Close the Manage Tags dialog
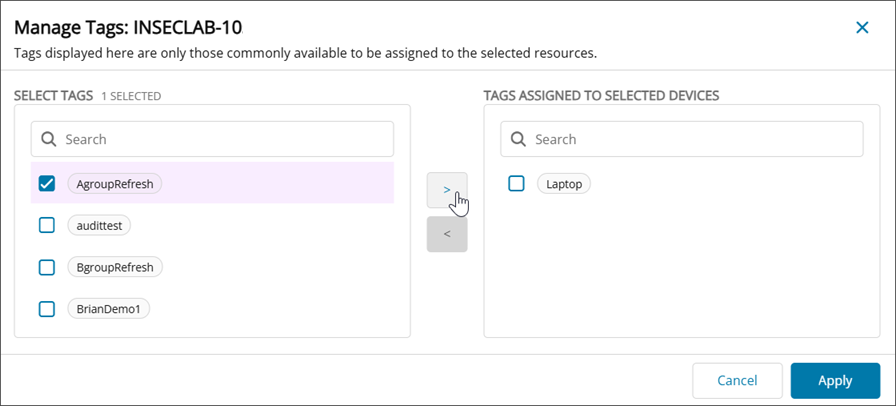This screenshot has width=896, height=406. coord(862,27)
